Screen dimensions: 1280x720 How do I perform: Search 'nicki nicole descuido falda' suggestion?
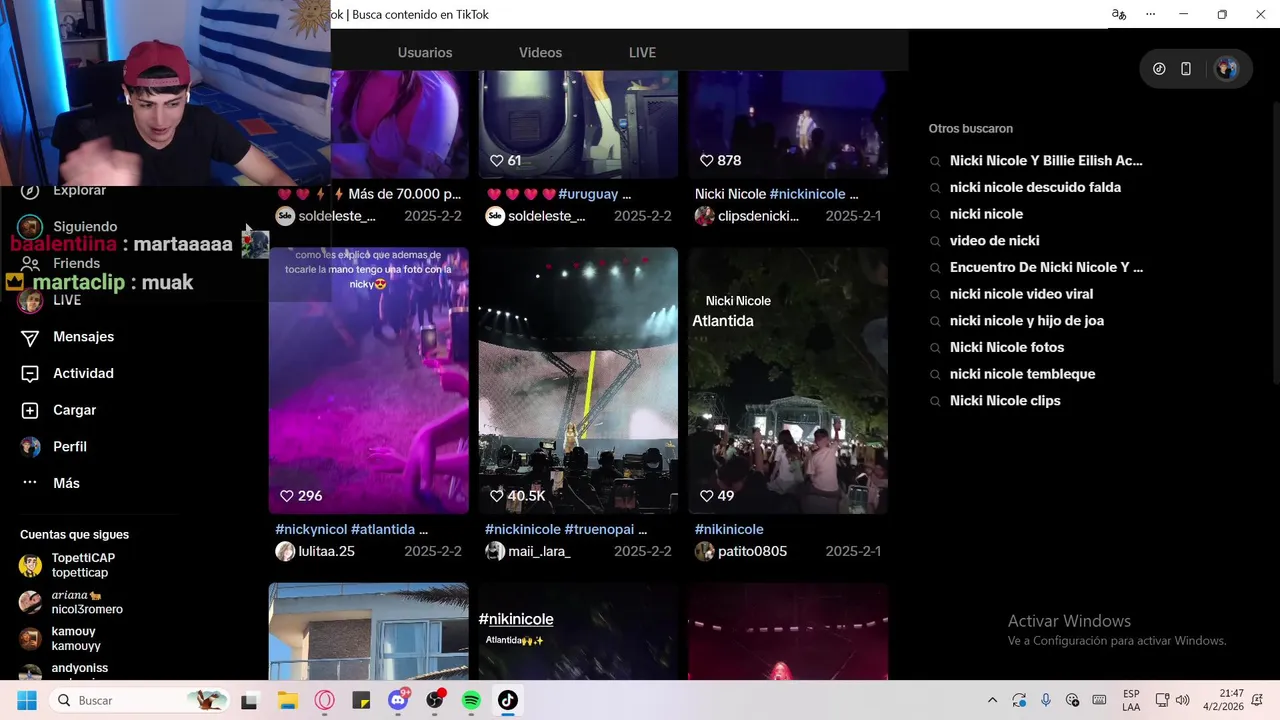coord(1035,188)
